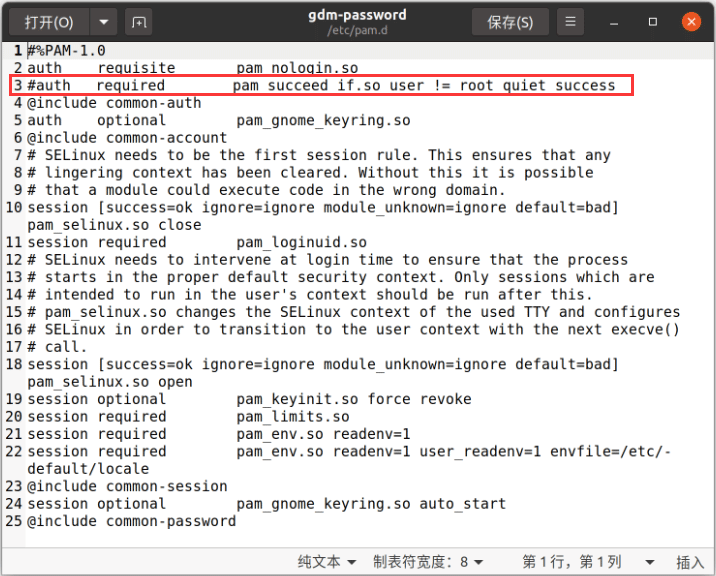Maximize the gedit window

[x=653, y=21]
